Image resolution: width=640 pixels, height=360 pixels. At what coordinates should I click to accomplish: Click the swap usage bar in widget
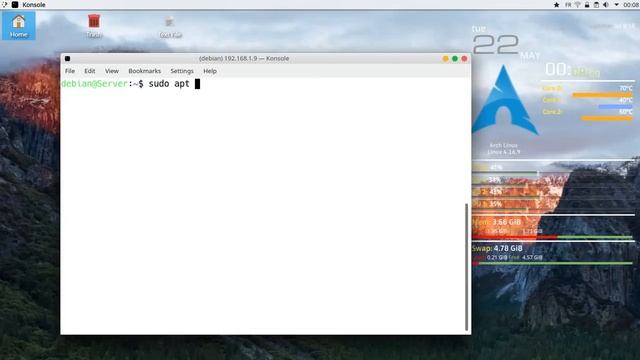(552, 263)
